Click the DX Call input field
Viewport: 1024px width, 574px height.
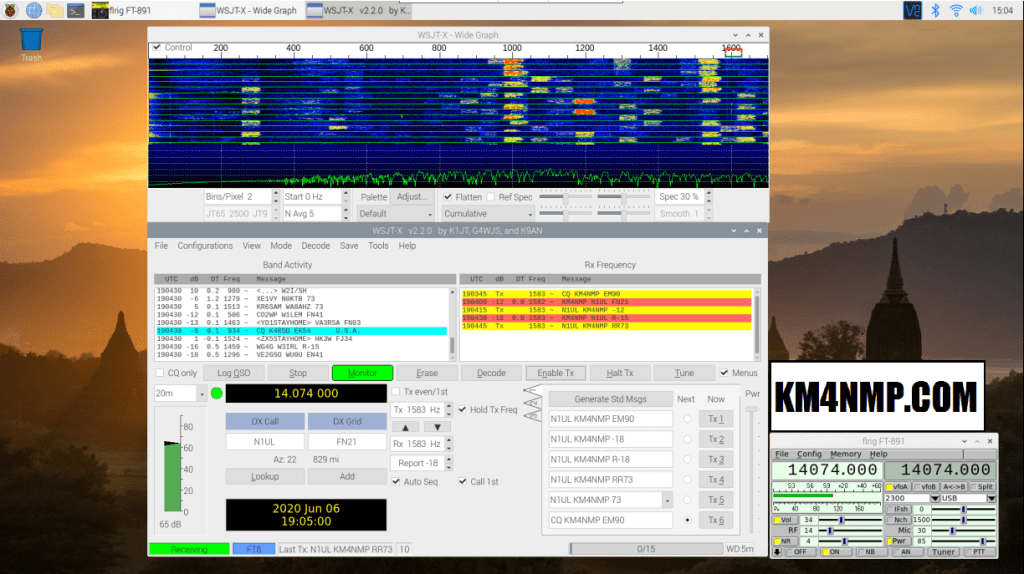coord(264,442)
